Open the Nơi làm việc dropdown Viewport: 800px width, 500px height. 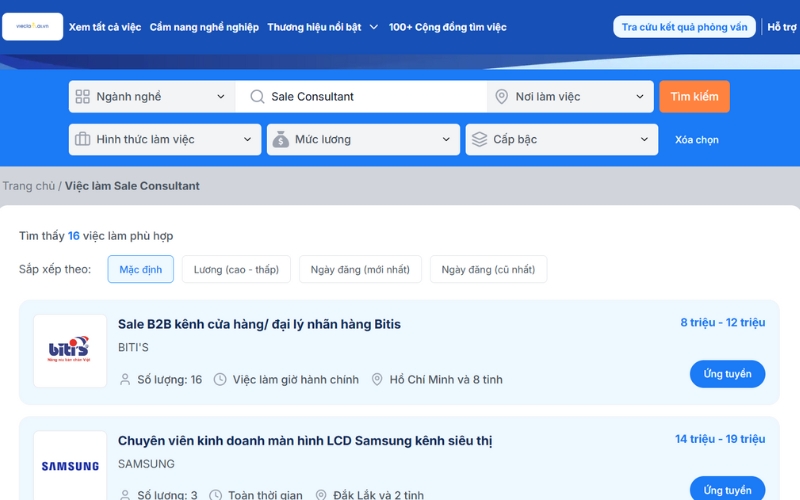tap(570, 96)
